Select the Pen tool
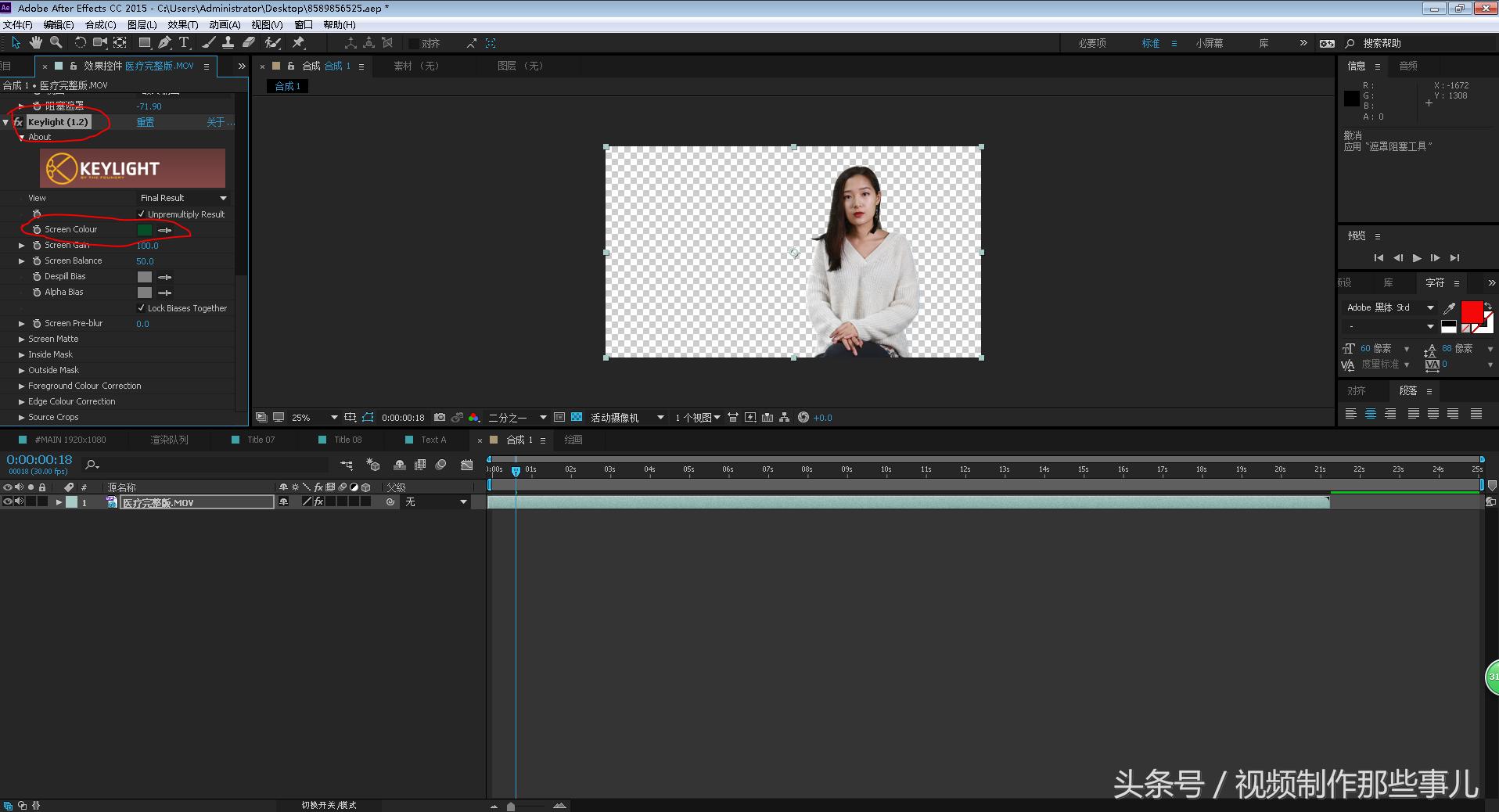 (x=164, y=42)
